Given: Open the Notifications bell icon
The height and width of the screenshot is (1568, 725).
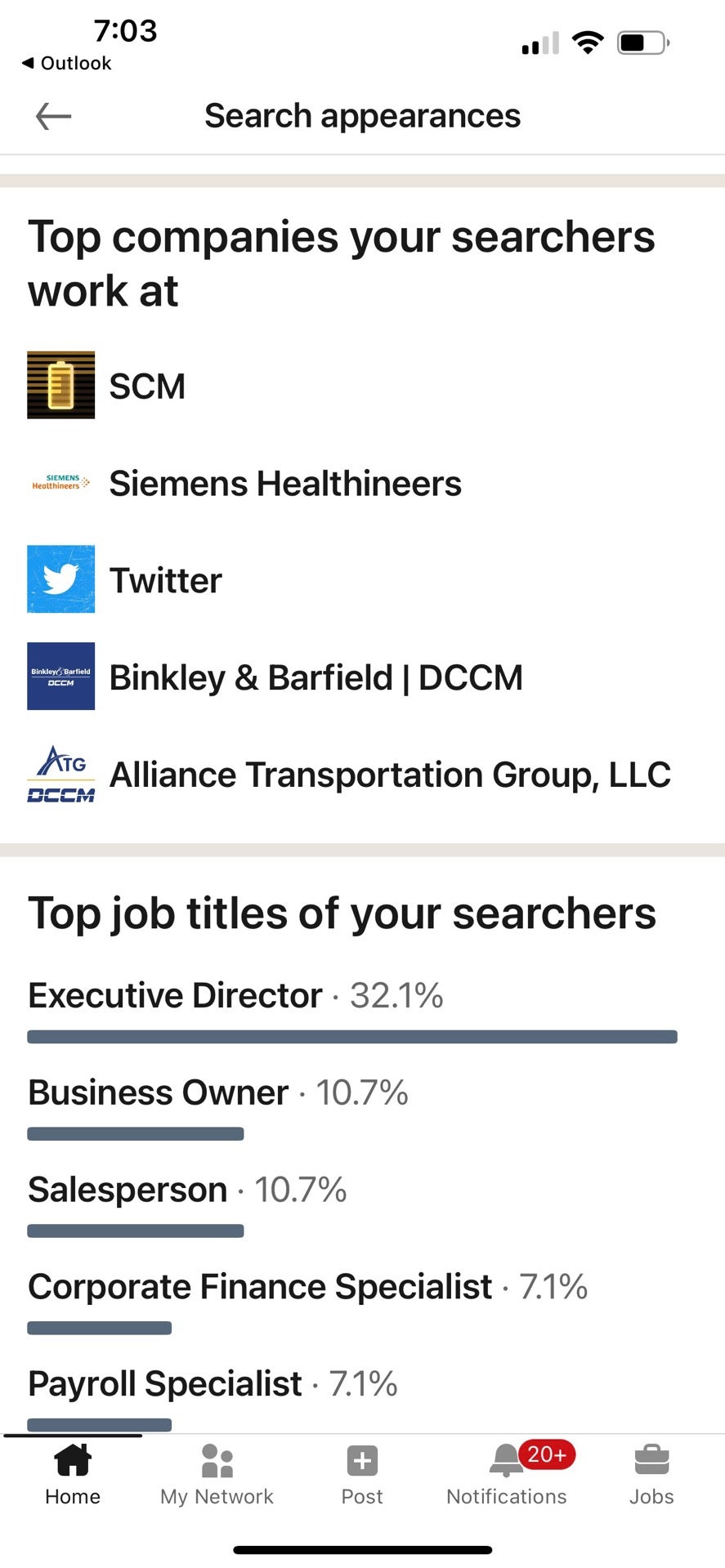Looking at the screenshot, I should (x=506, y=1460).
